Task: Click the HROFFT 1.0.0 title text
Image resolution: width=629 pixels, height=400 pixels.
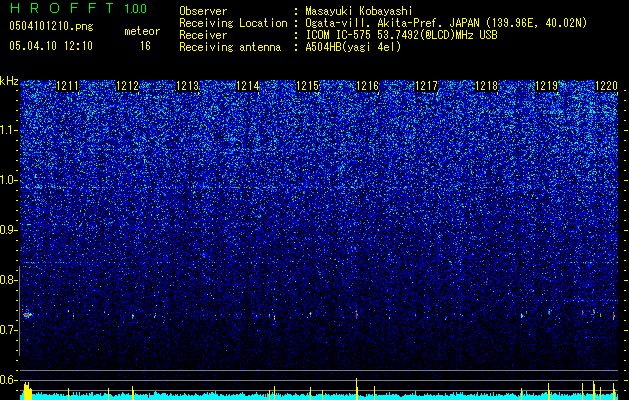Action: (79, 8)
